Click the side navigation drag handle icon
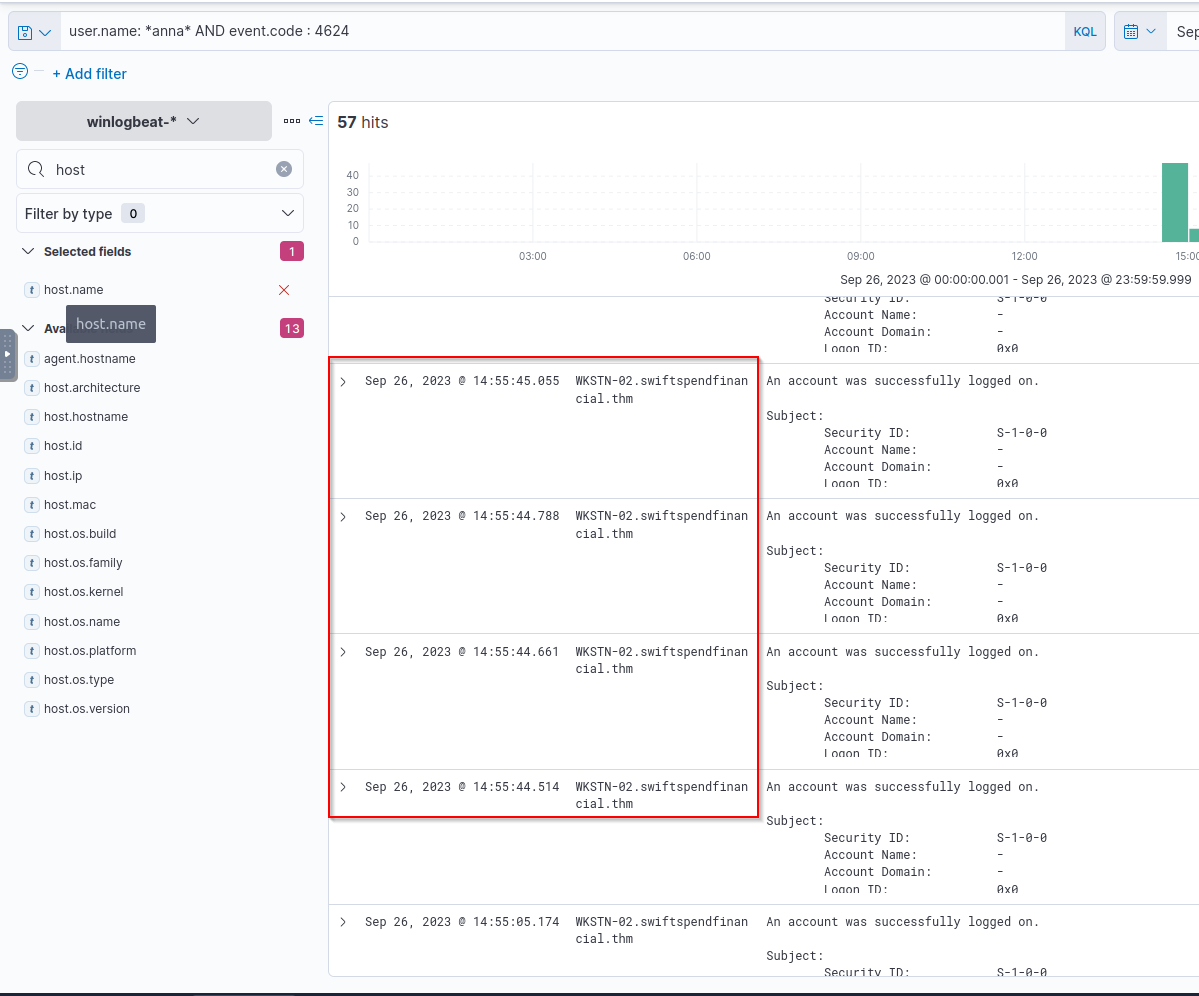1199x996 pixels. pyautogui.click(x=8, y=354)
